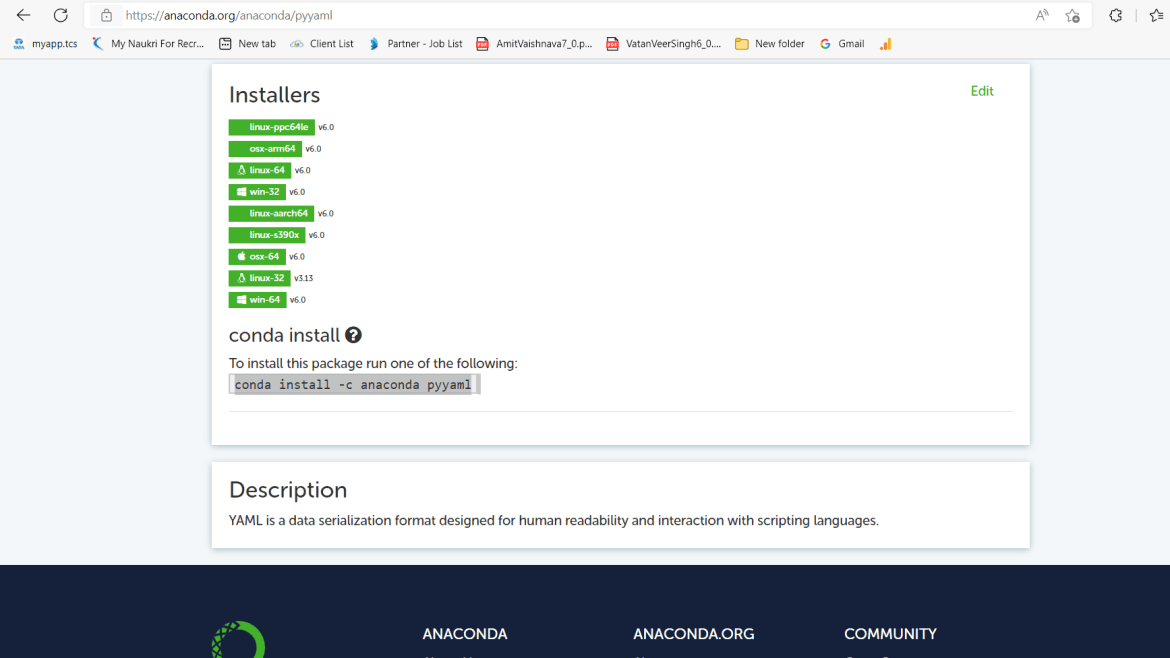Viewport: 1170px width, 658px height.
Task: Open the myapp.tcs bookmark
Action: (45, 44)
